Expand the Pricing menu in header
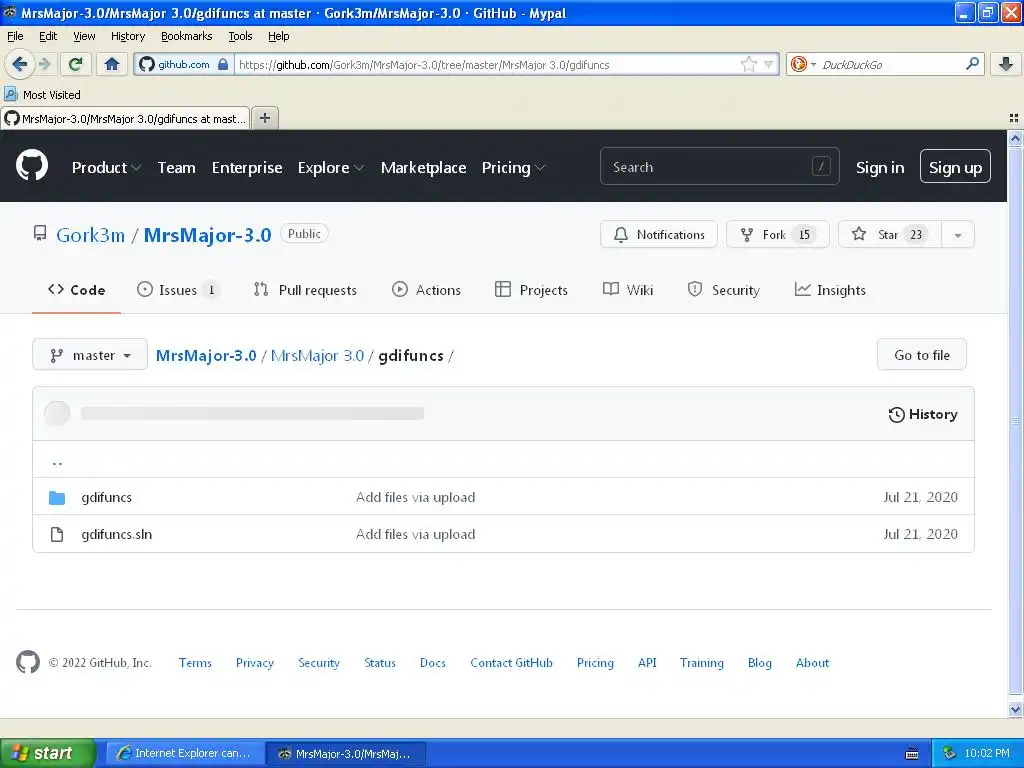The image size is (1024, 768). (x=513, y=168)
